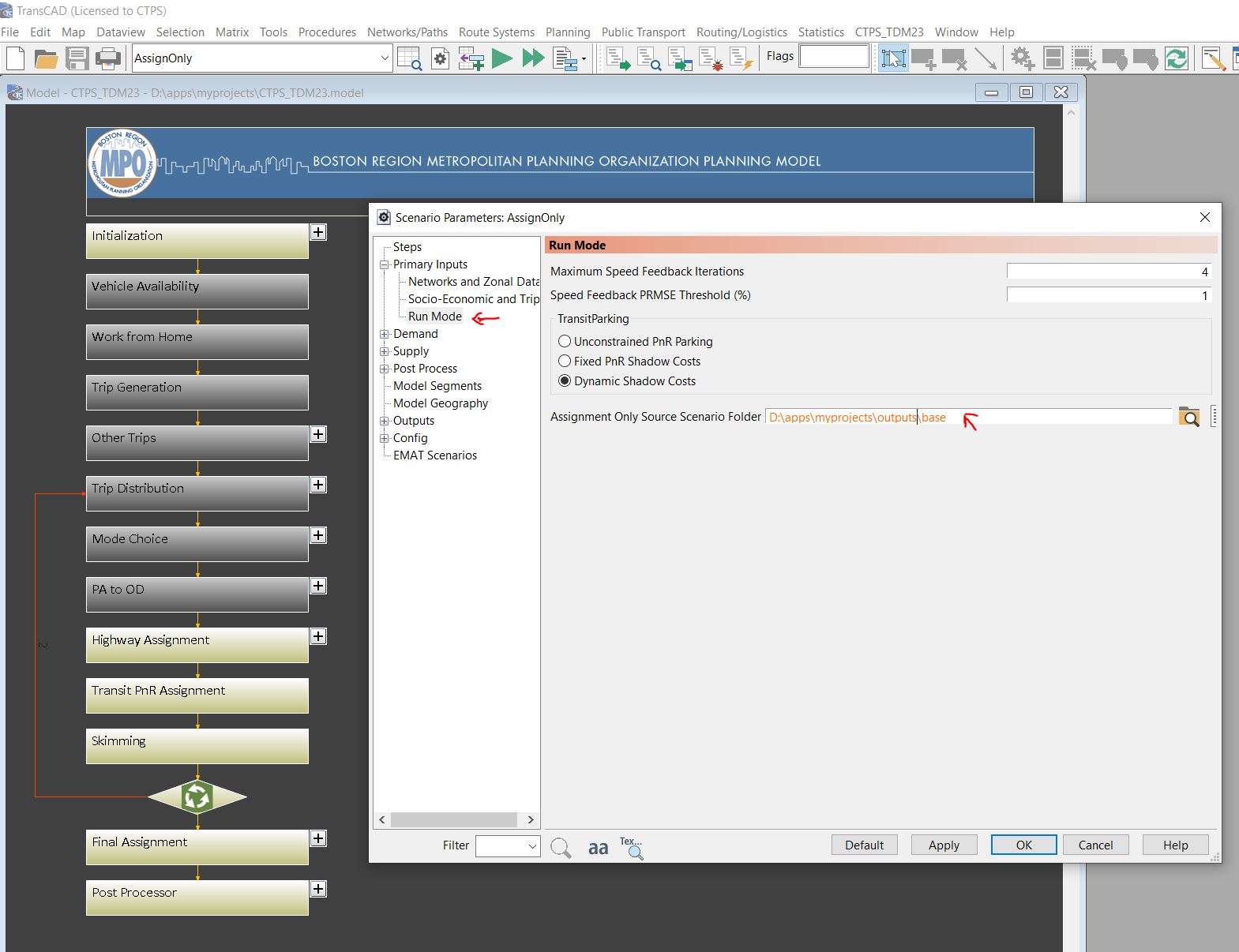Open the Filter dropdown
1239x952 pixels.
[532, 845]
